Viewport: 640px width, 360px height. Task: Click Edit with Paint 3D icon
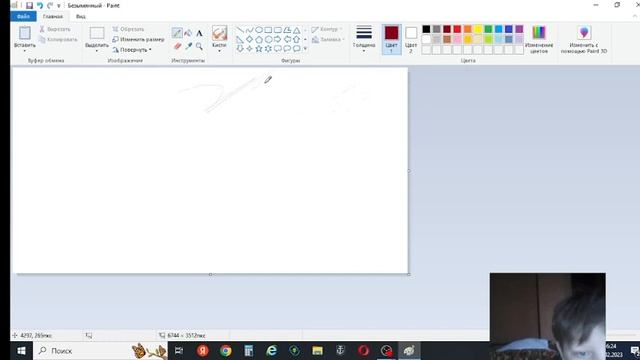coord(584,39)
